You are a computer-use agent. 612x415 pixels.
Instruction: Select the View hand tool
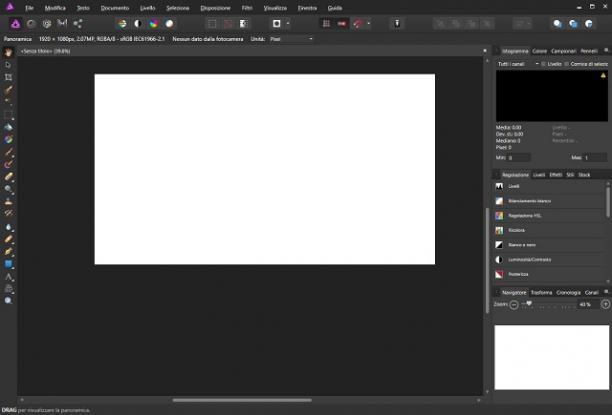8,52
